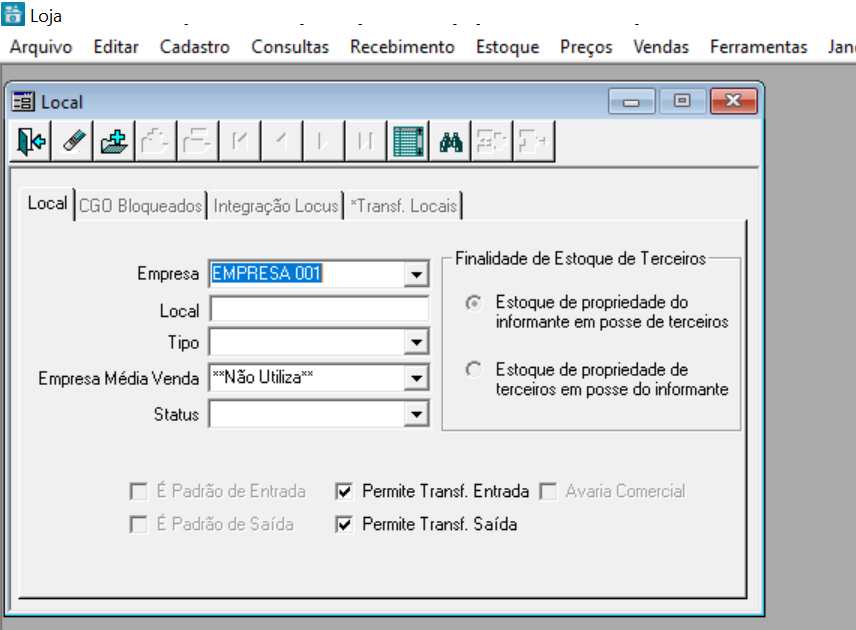Open the Vendas menu
The height and width of the screenshot is (630, 856).
[661, 47]
